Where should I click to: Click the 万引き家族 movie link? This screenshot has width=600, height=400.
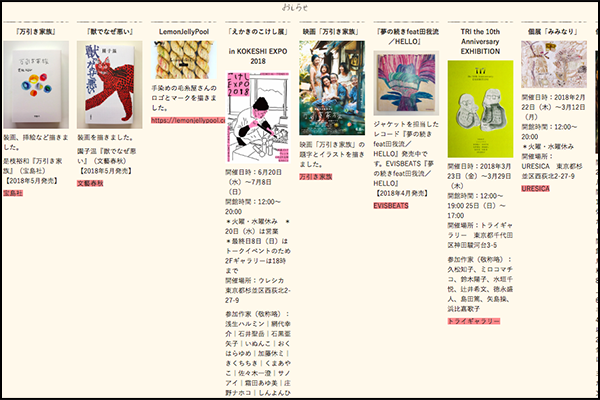(316, 176)
